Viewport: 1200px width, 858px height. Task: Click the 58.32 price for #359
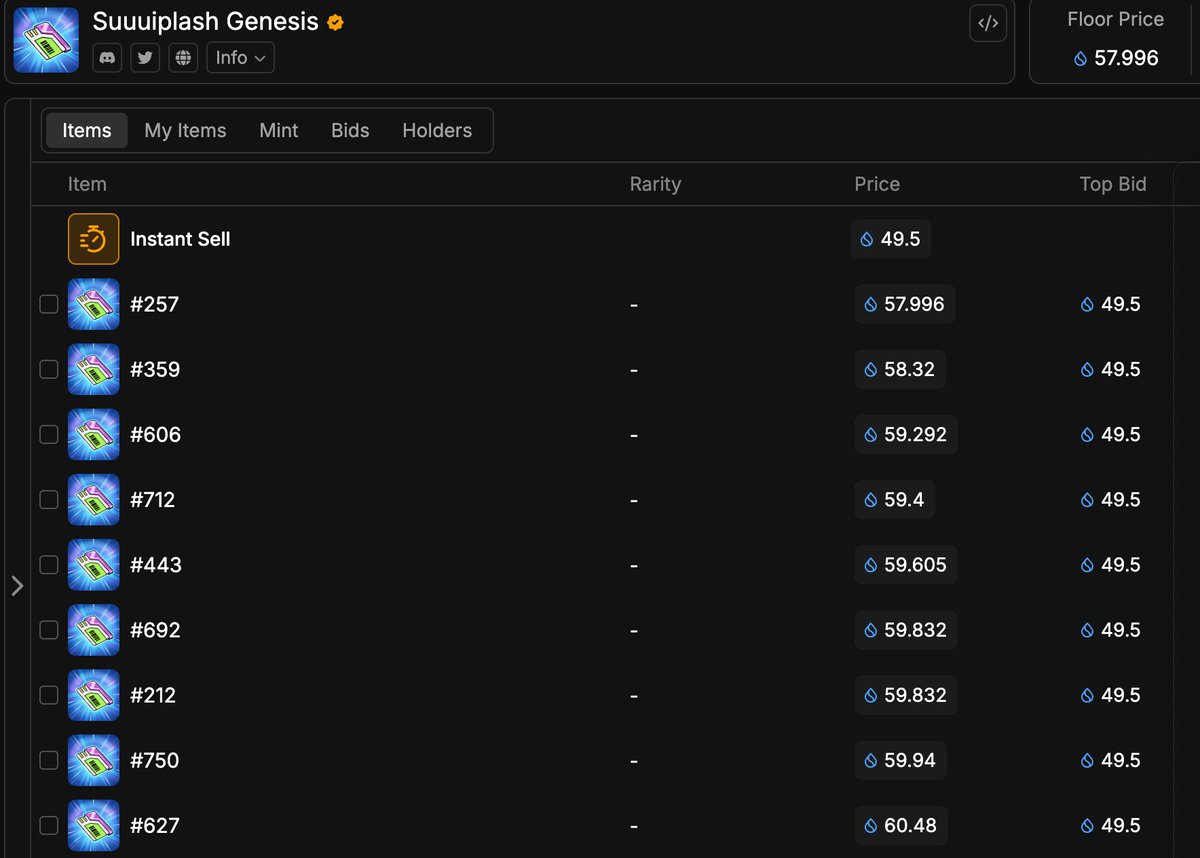(x=900, y=370)
